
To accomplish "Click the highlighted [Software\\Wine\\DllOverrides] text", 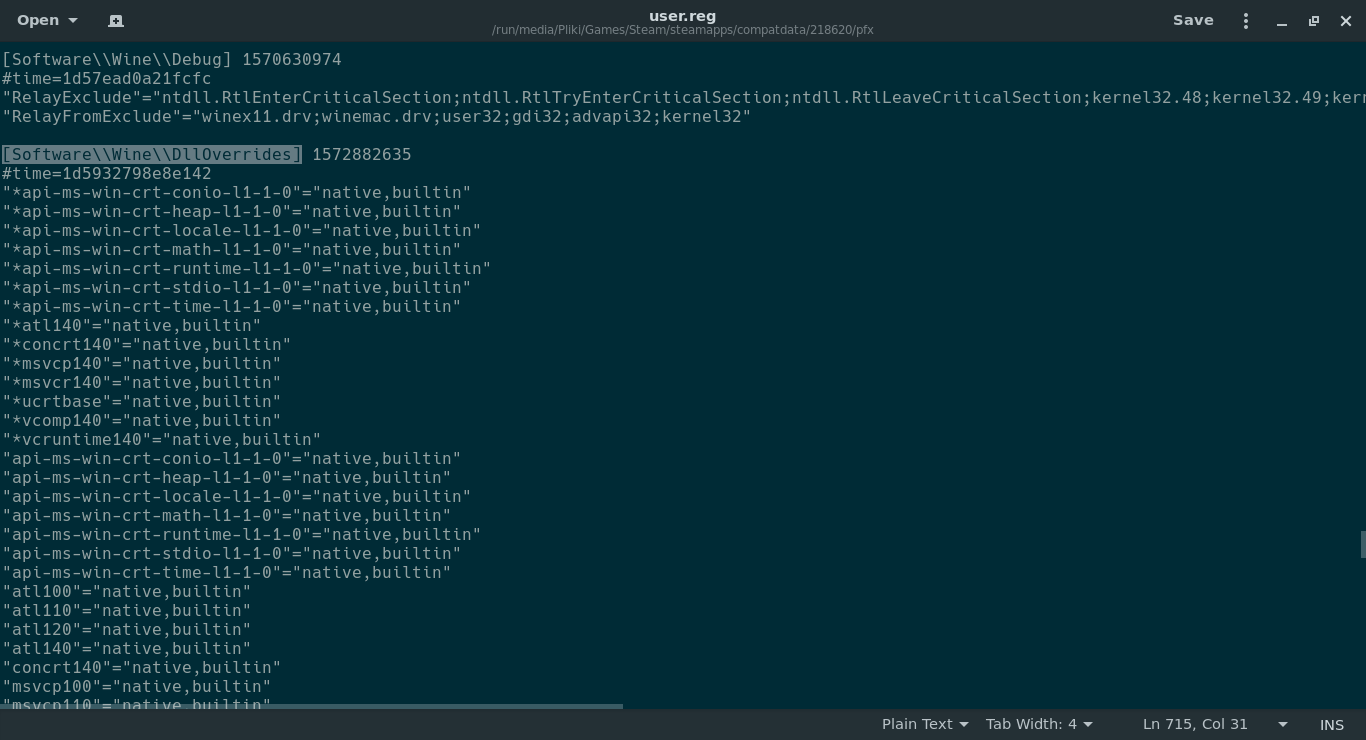I will tap(151, 154).
